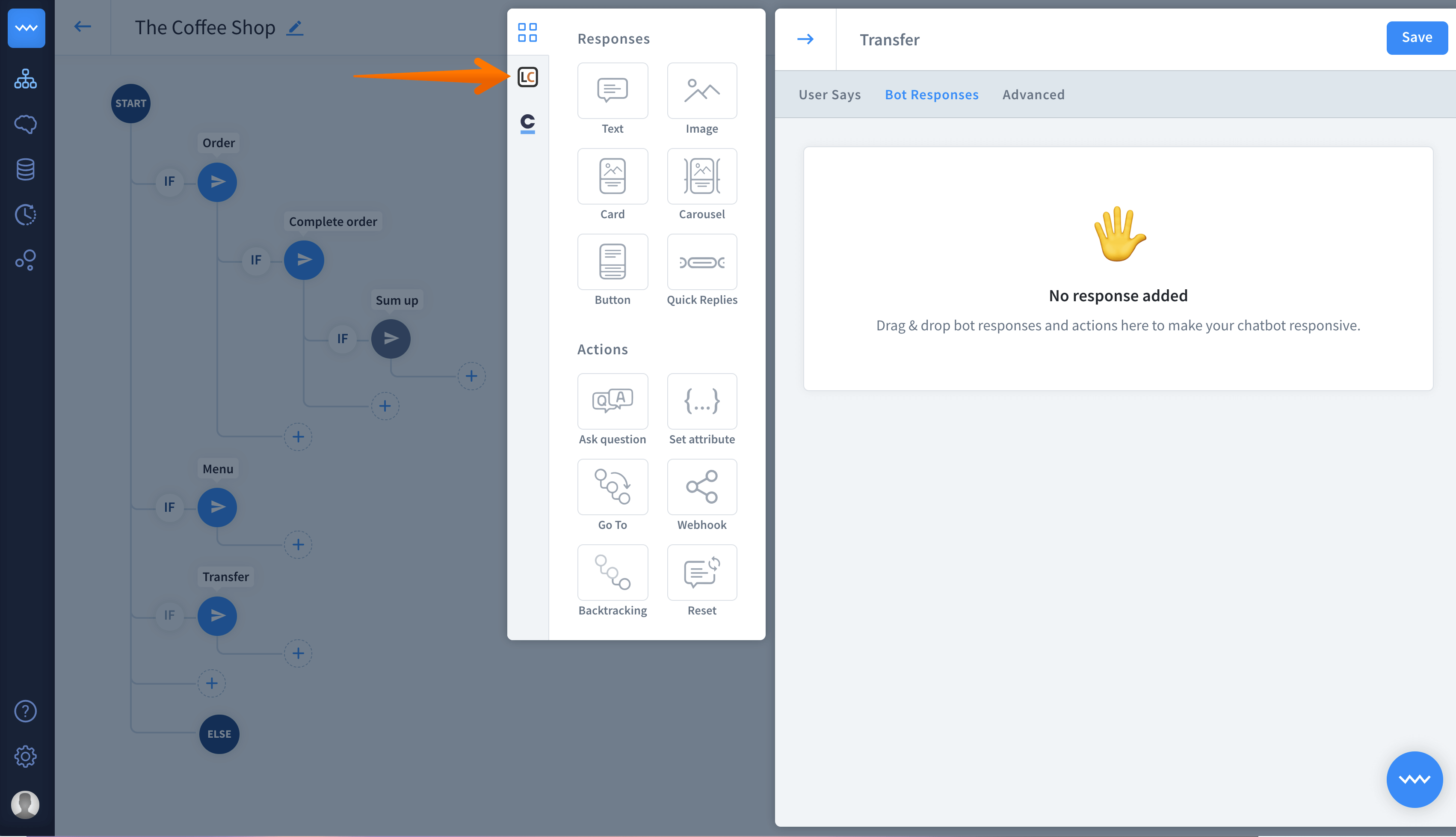The width and height of the screenshot is (1456, 837).
Task: Open the Reset action block
Action: click(701, 573)
